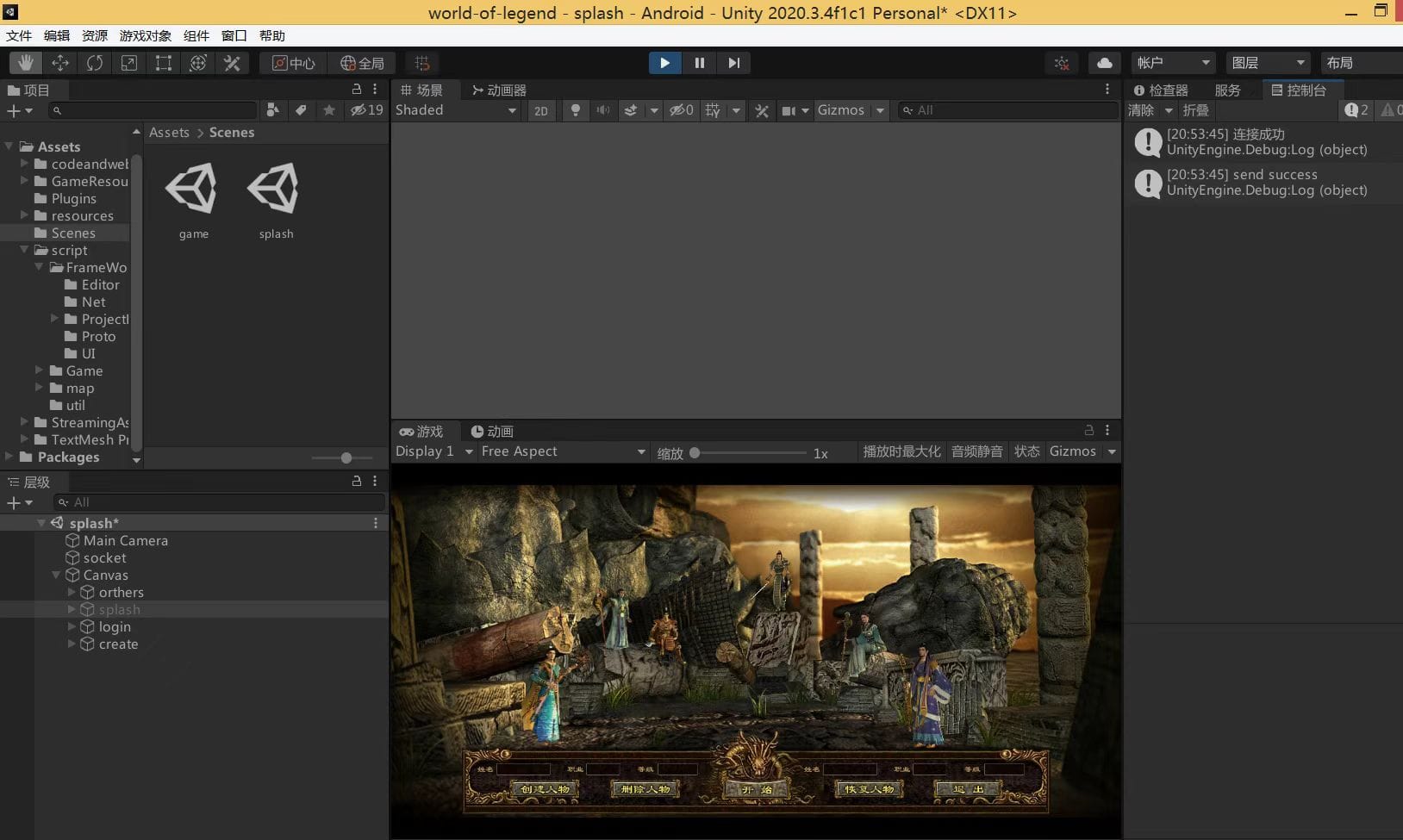Open the cloud services icon

[x=1104, y=63]
